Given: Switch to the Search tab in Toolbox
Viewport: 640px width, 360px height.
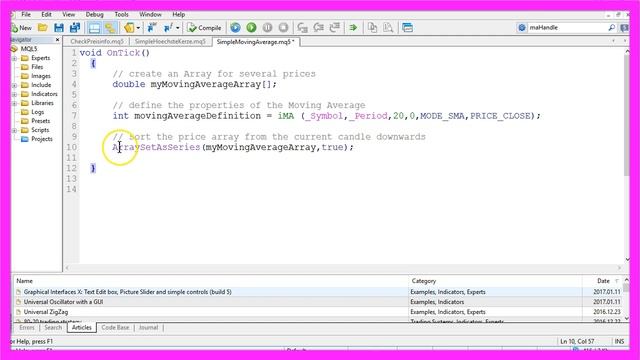Looking at the screenshot, I should [53, 327].
